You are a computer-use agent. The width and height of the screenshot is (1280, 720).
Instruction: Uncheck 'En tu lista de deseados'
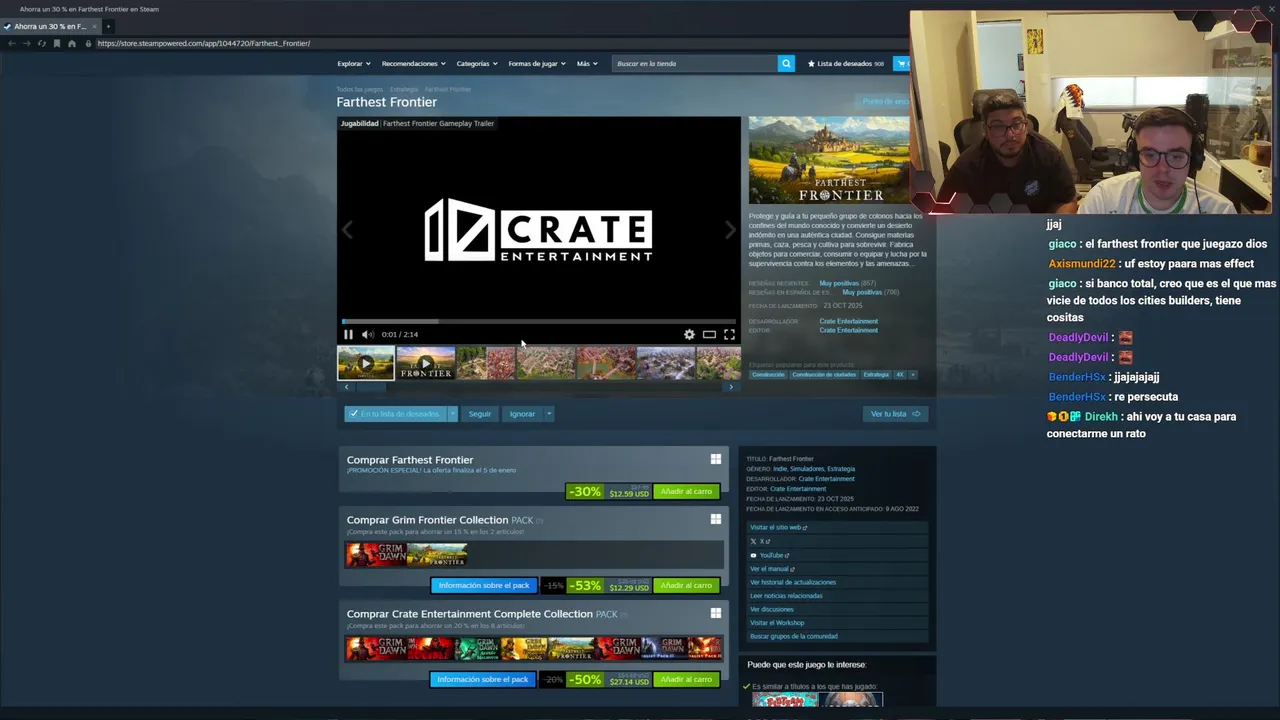pyautogui.click(x=394, y=413)
